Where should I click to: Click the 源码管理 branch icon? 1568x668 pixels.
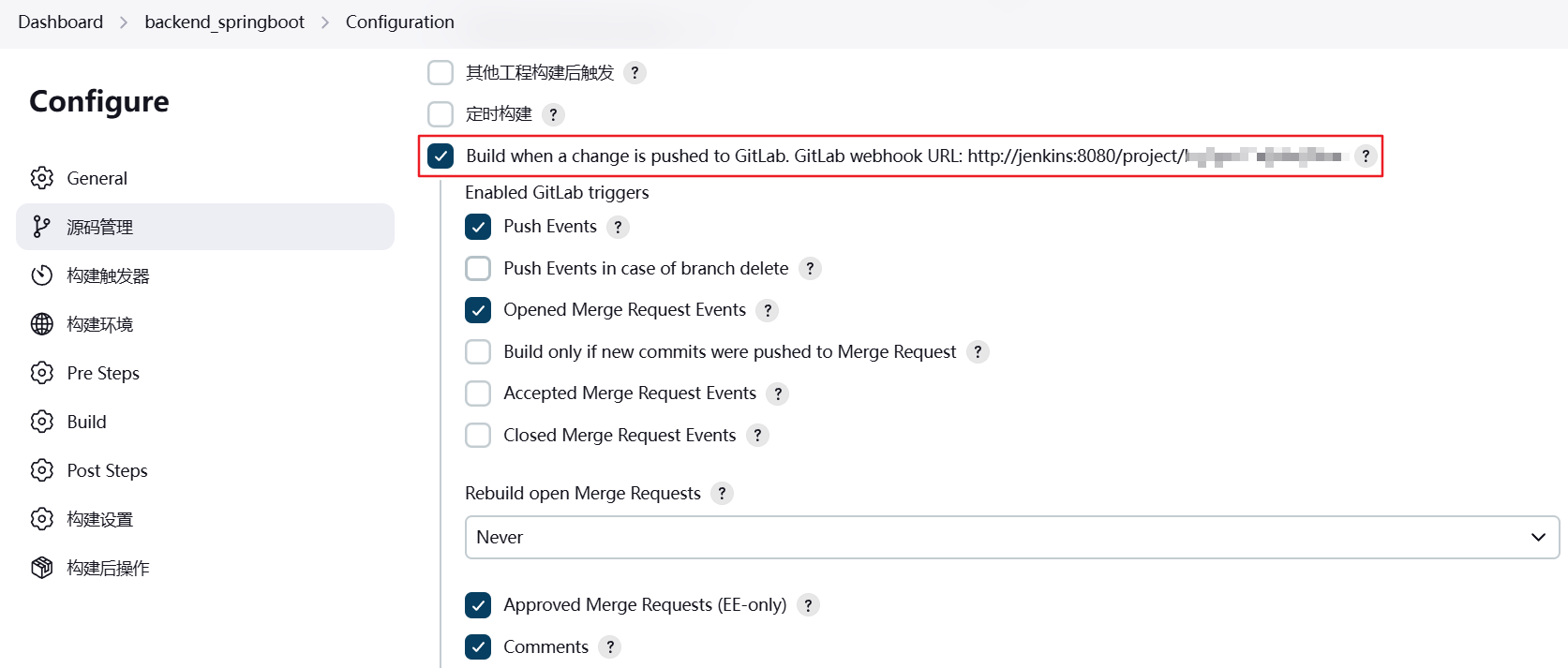42,227
